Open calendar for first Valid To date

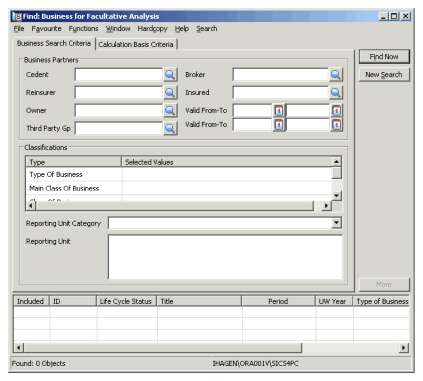336,110
